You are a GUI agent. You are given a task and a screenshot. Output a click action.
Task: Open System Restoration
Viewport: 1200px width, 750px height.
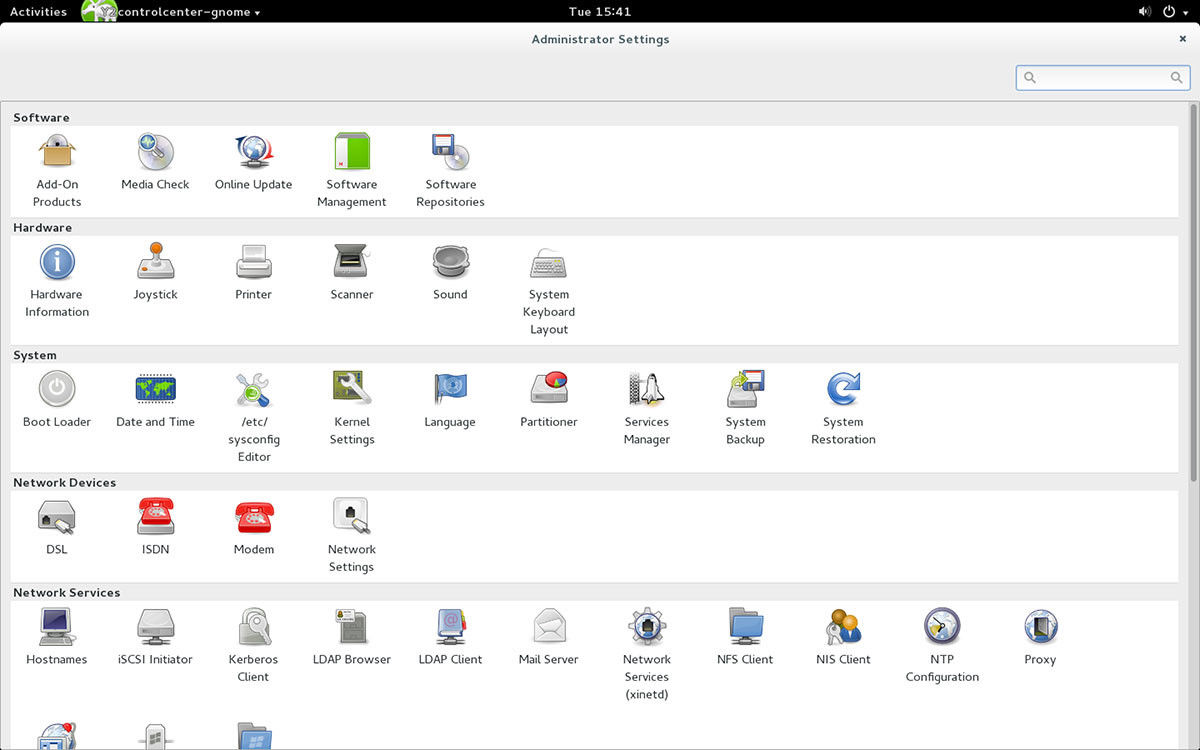(843, 409)
